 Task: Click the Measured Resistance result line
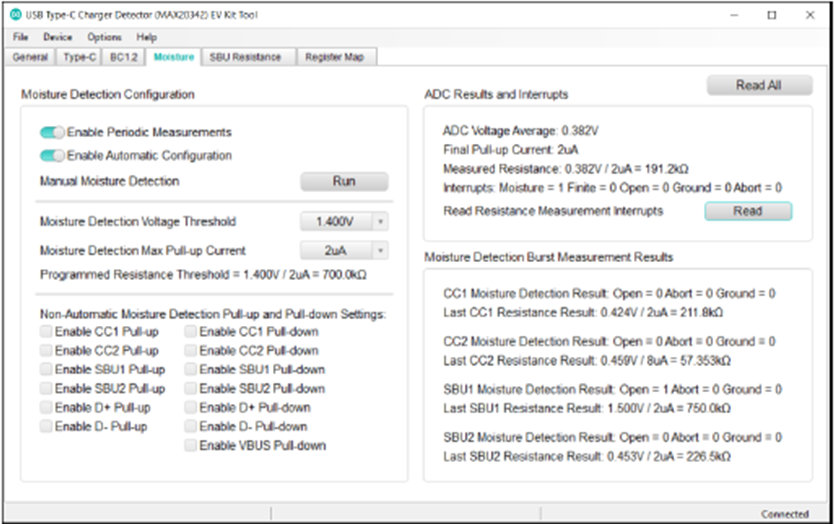tap(565, 169)
